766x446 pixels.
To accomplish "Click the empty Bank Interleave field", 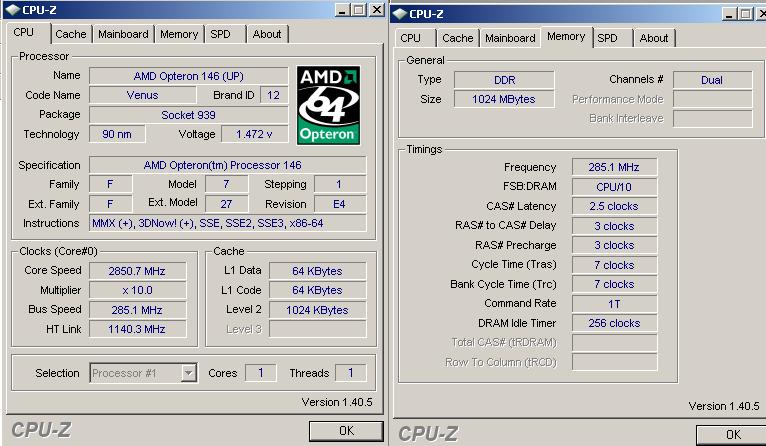I will point(712,119).
